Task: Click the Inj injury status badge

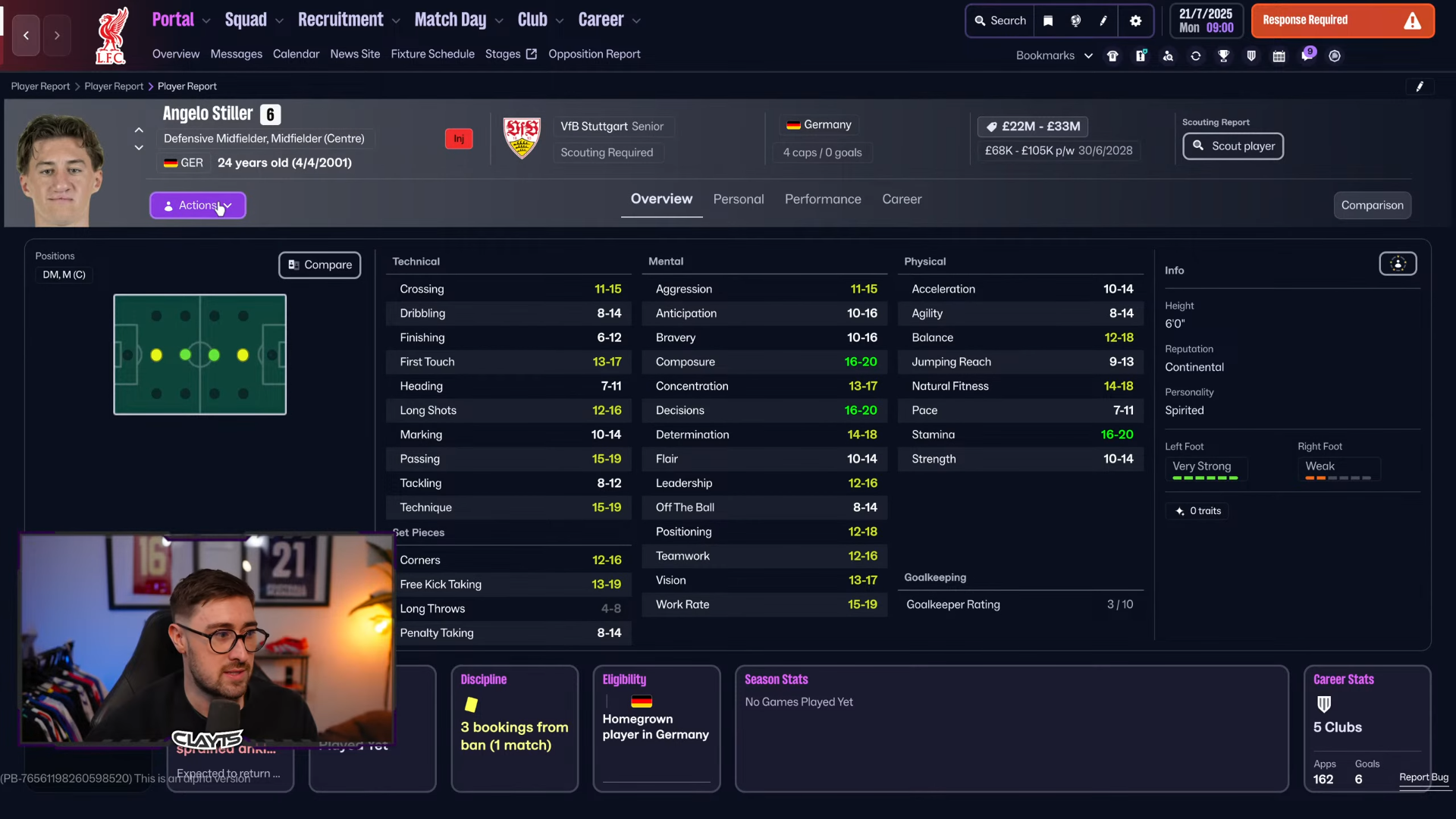Action: coord(459,139)
